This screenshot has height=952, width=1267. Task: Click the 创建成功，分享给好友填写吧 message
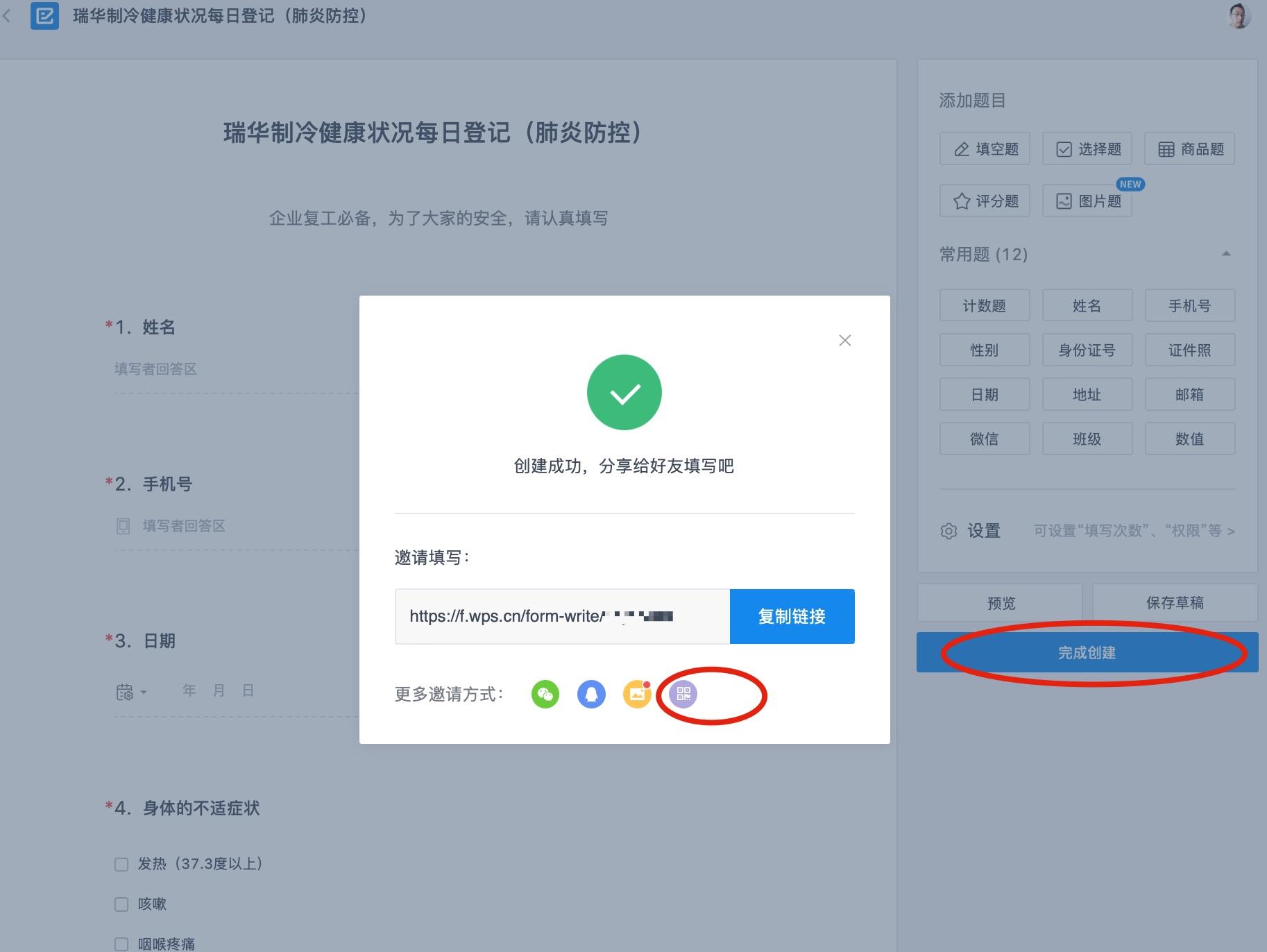[624, 466]
